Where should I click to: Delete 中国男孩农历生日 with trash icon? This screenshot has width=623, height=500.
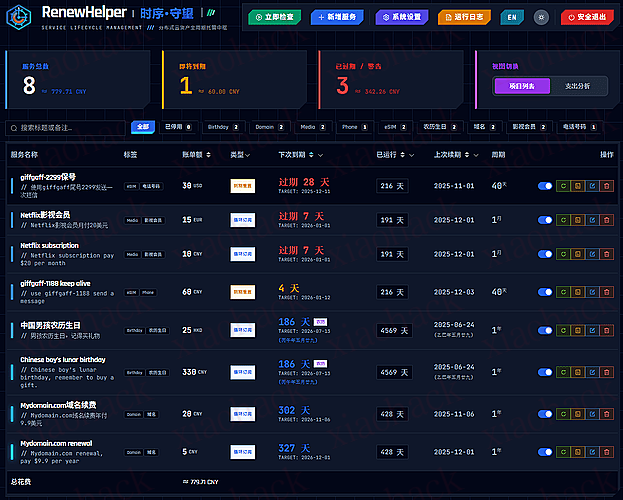pos(607,330)
